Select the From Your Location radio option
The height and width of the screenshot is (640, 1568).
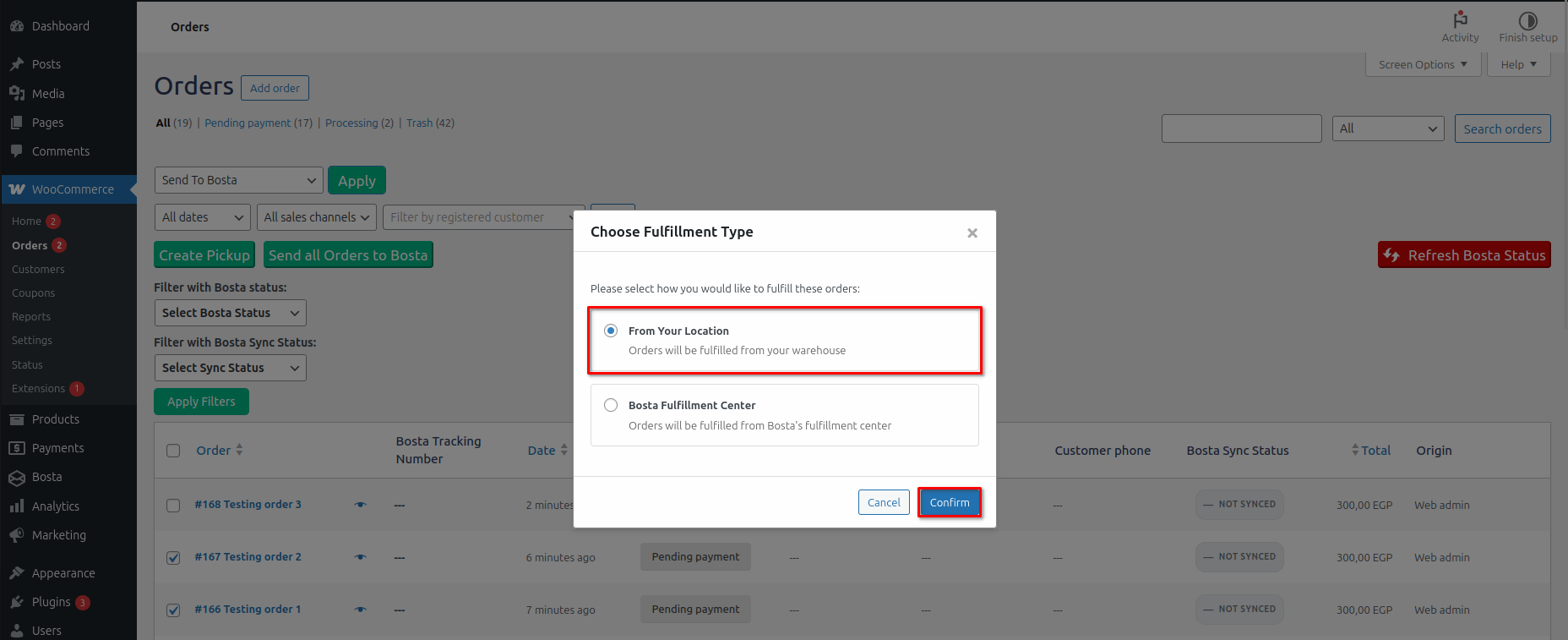tap(611, 331)
